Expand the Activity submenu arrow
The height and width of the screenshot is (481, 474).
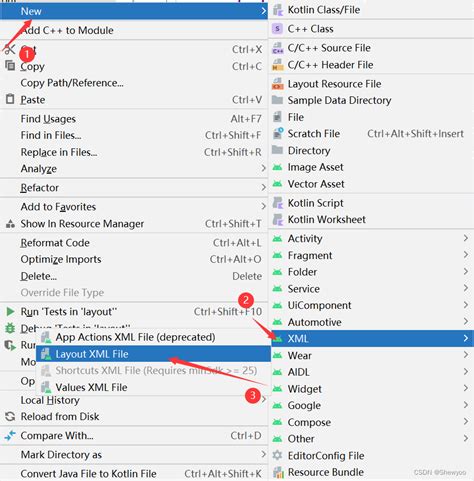pyautogui.click(x=466, y=238)
